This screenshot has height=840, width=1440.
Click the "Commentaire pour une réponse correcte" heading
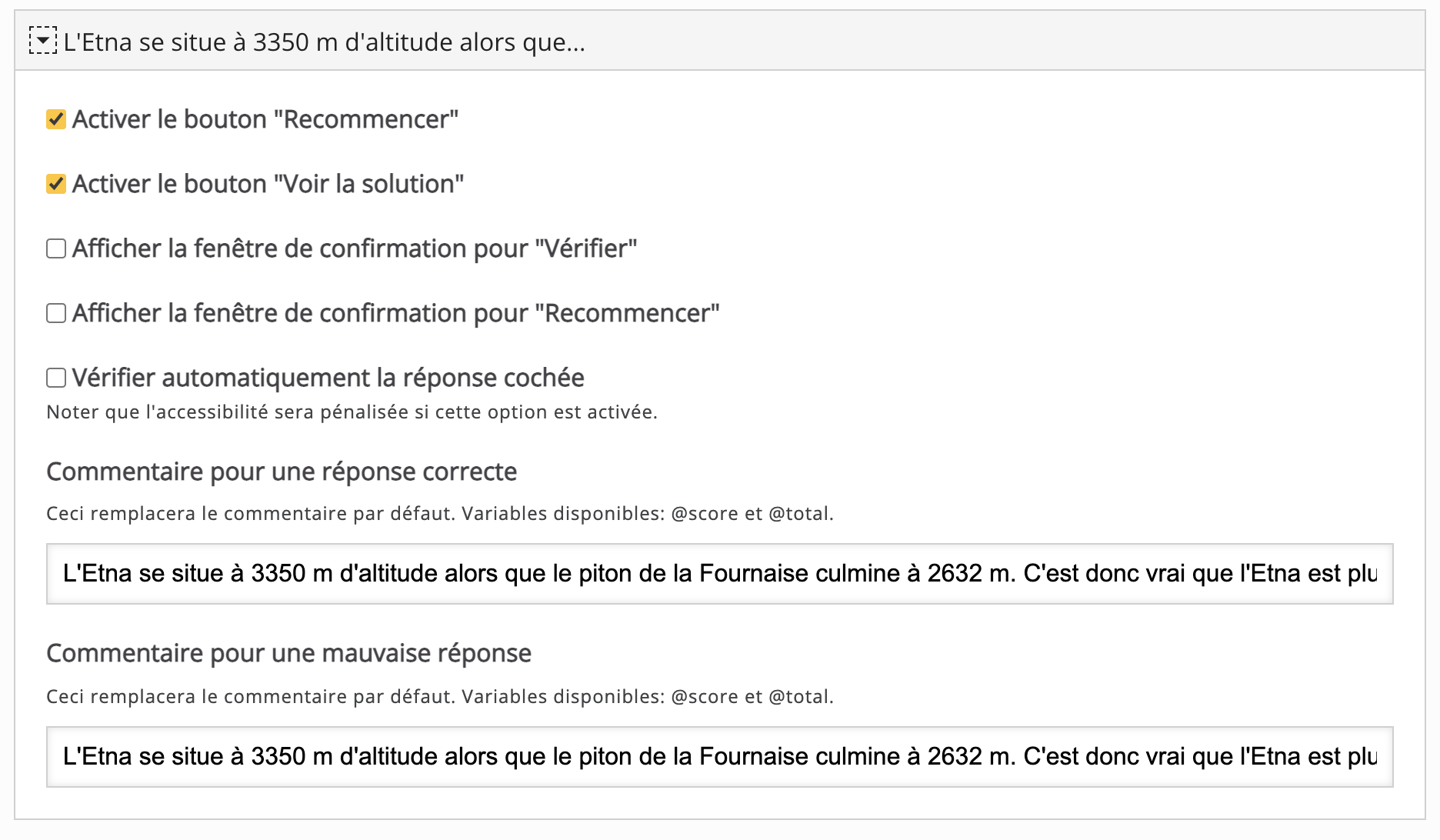tap(282, 472)
